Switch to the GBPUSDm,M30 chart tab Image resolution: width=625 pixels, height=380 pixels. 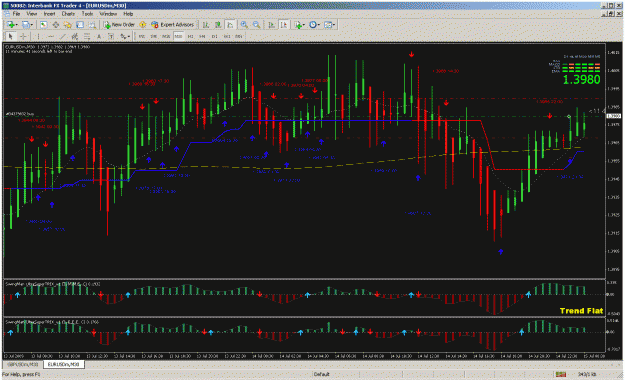(x=23, y=364)
